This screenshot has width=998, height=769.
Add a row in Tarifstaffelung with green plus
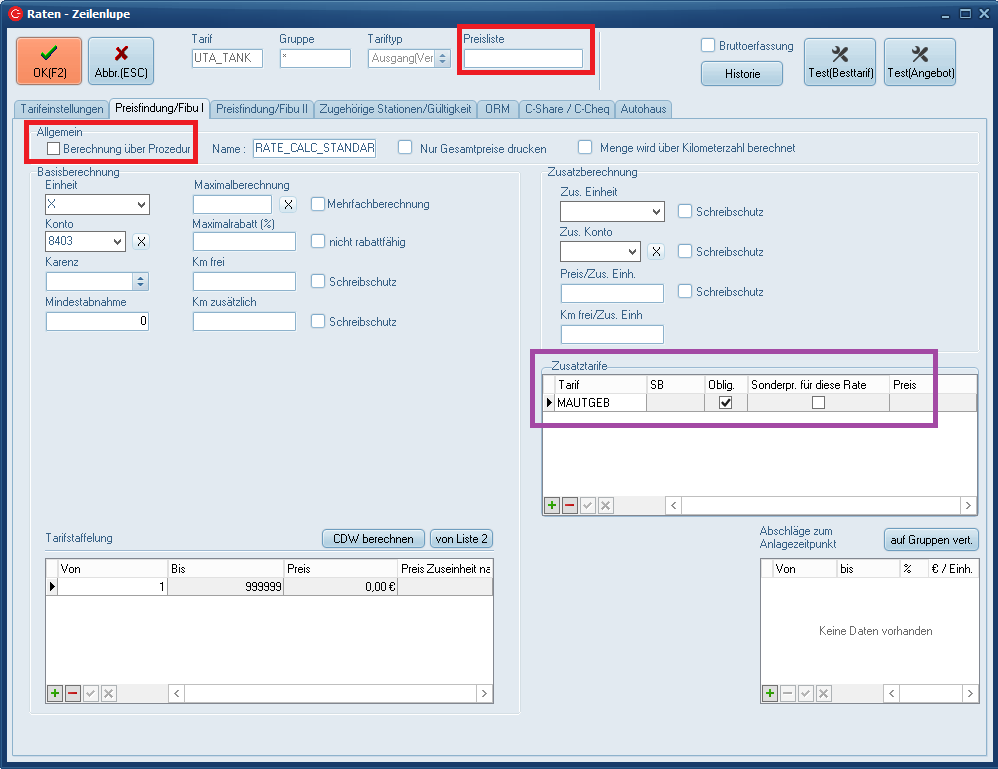coord(54,693)
